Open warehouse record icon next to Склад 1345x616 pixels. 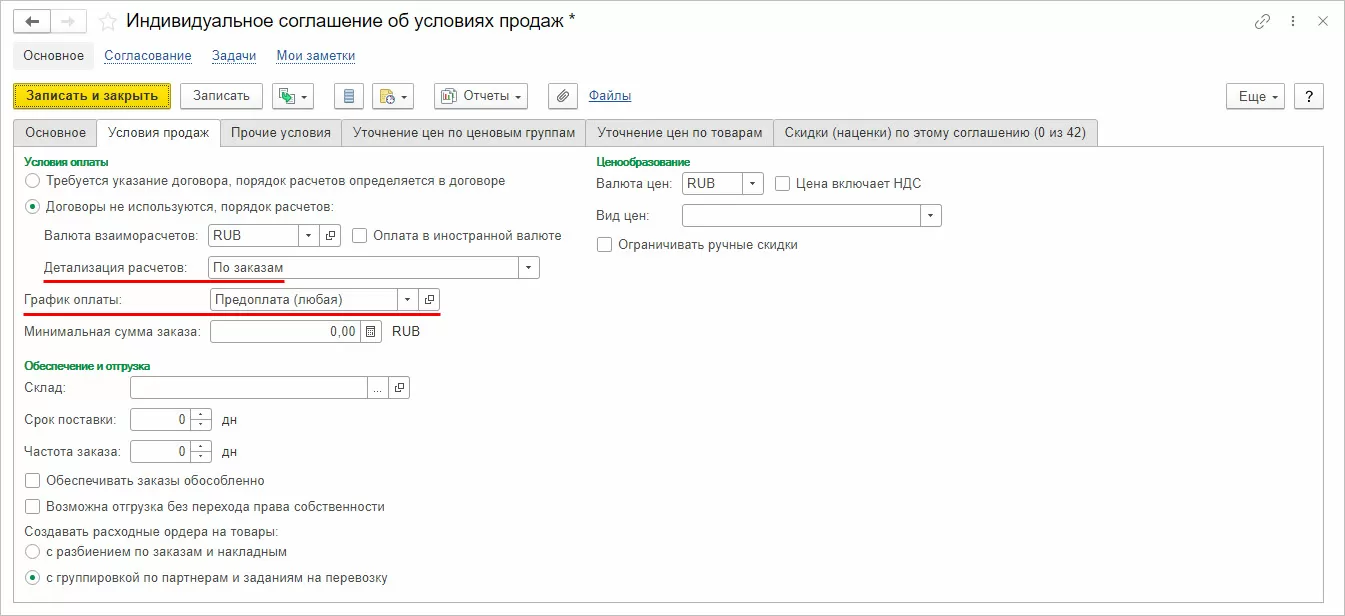pyautogui.click(x=399, y=388)
